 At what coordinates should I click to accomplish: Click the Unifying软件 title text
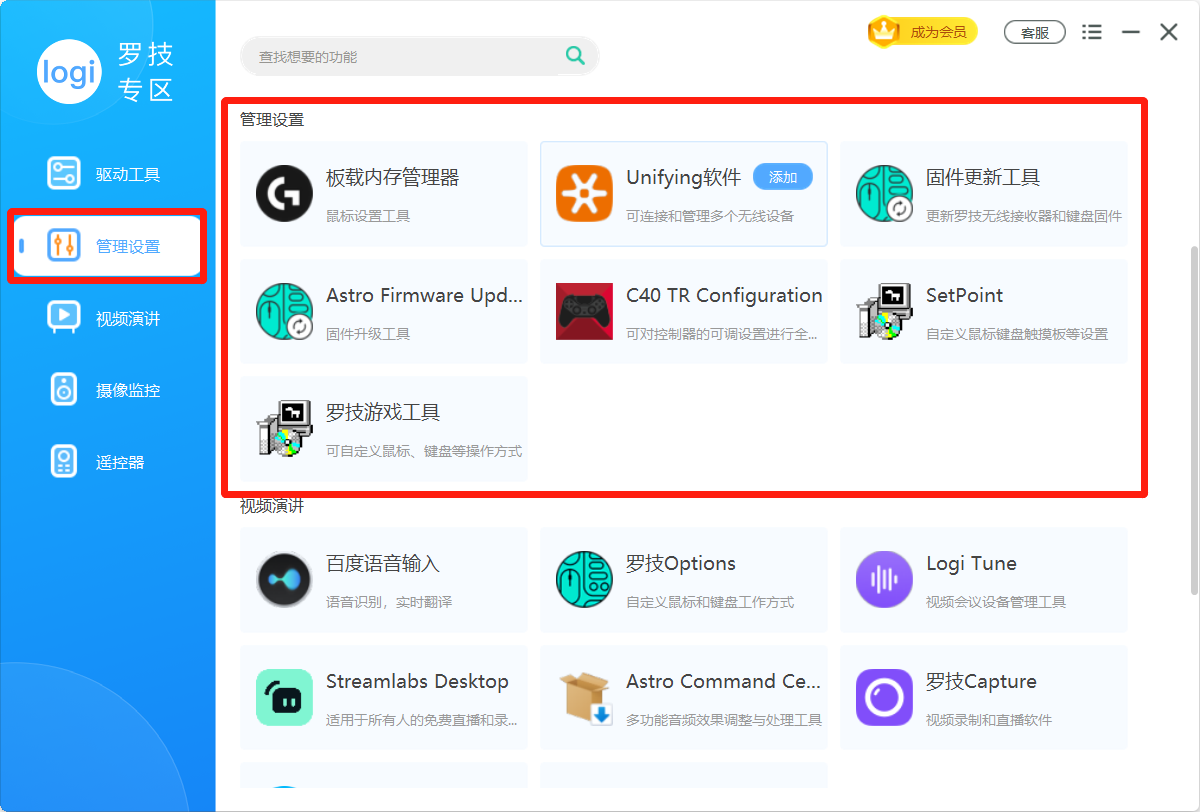tap(683, 178)
